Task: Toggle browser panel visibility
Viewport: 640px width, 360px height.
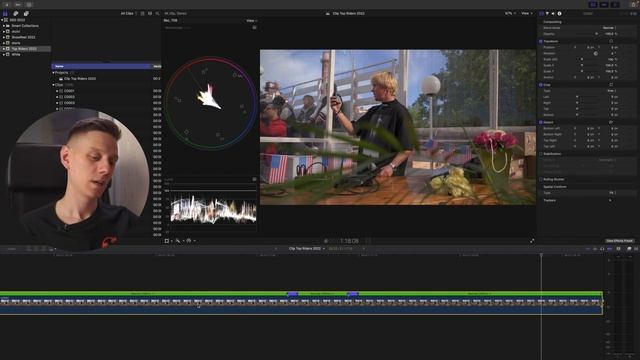Action: pos(593,4)
